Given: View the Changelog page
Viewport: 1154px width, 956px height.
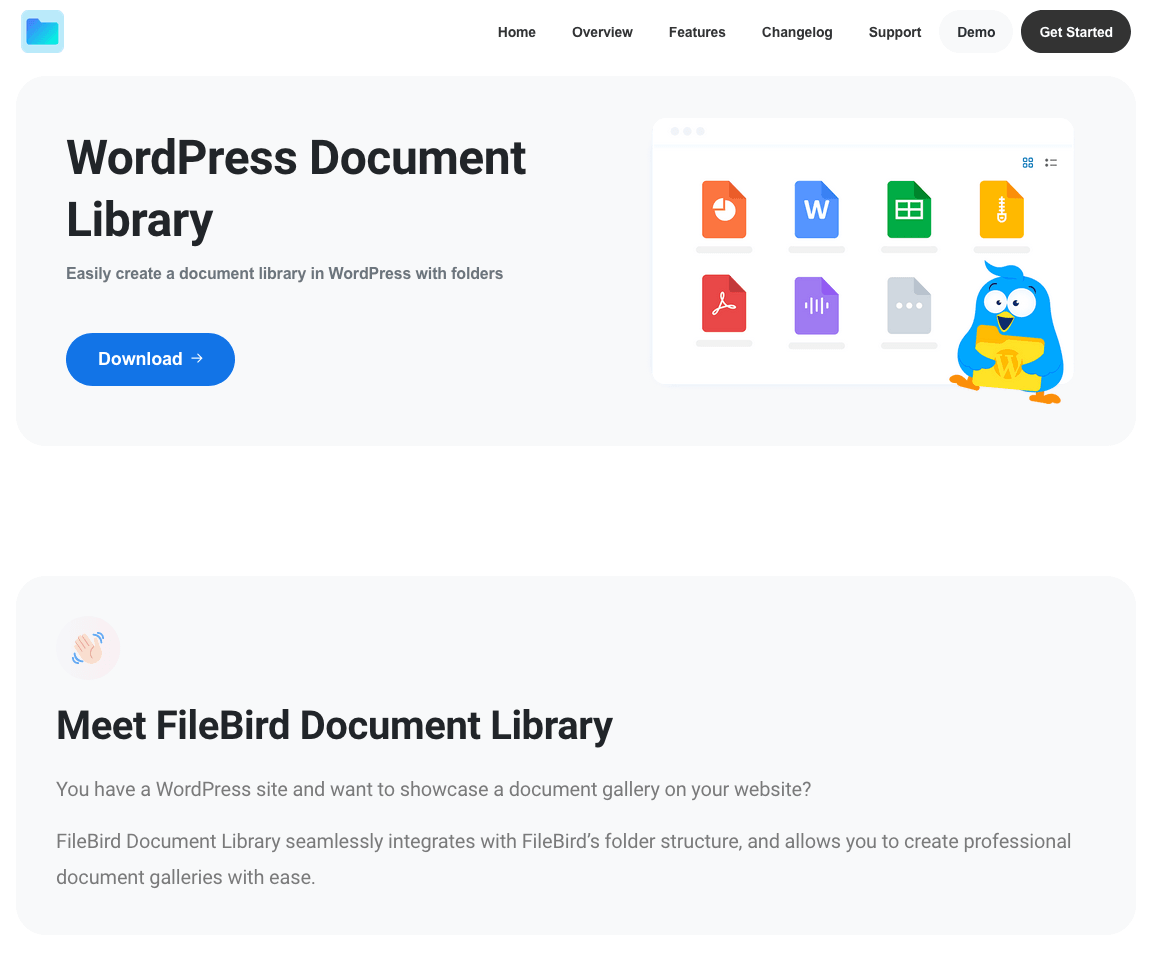Looking at the screenshot, I should (797, 32).
